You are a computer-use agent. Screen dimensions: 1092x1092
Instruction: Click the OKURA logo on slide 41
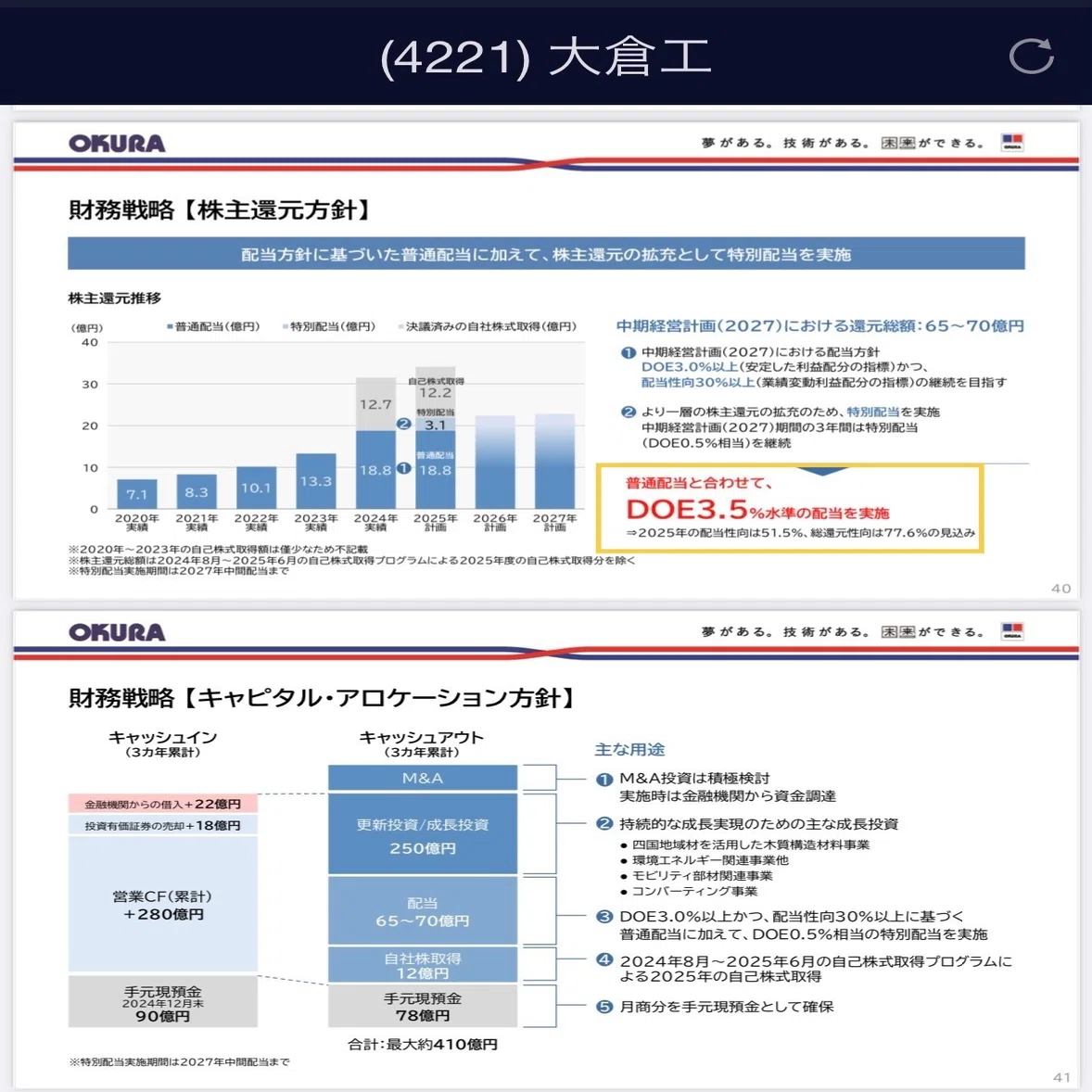pyautogui.click(x=117, y=632)
